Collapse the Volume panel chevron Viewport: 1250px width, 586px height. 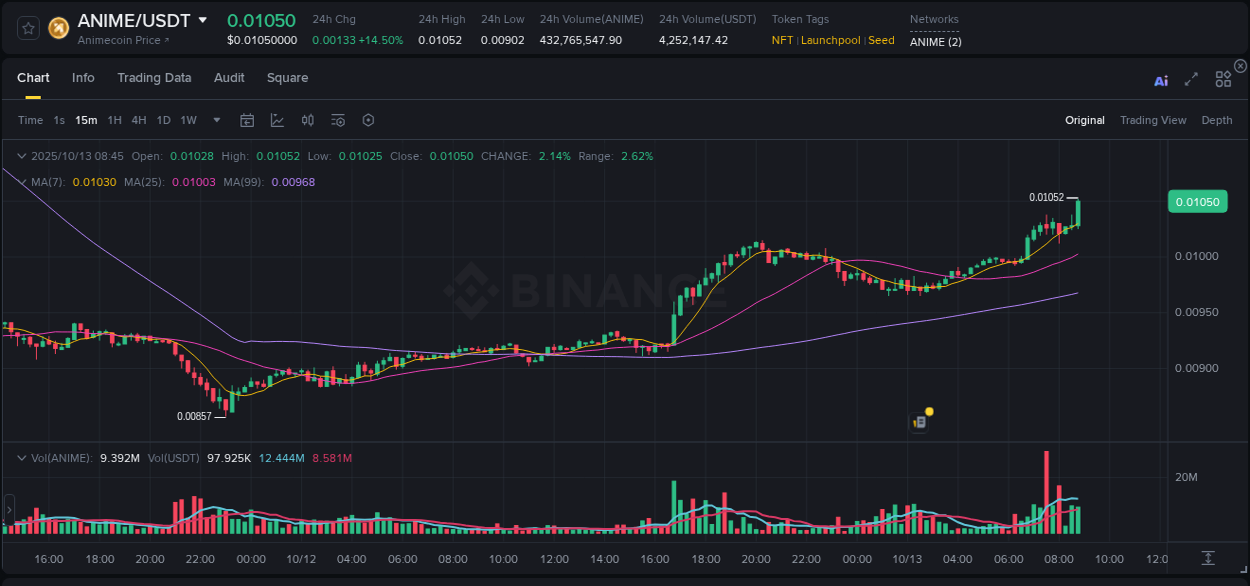coord(22,456)
